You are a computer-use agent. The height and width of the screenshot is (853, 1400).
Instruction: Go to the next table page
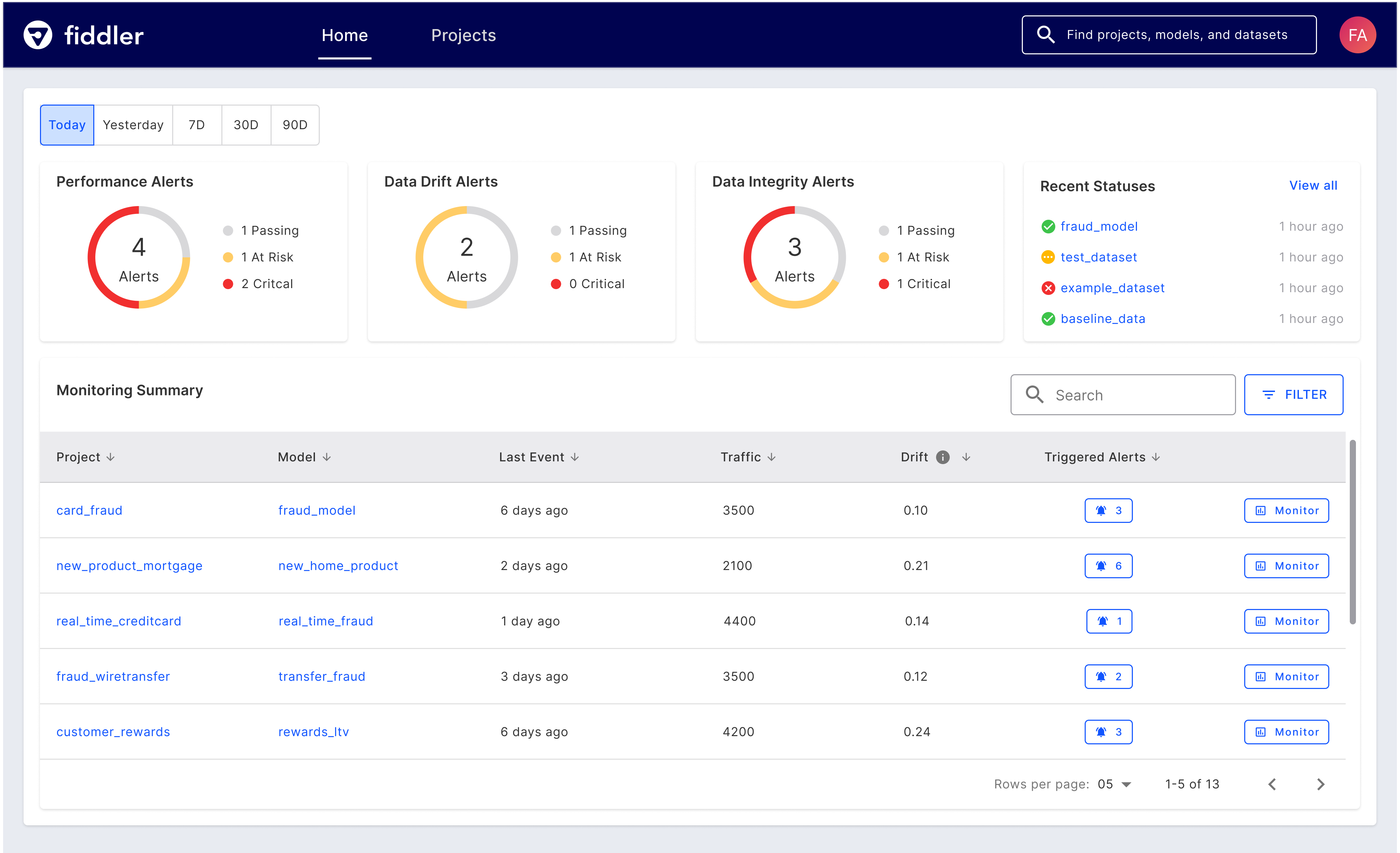pos(1320,784)
